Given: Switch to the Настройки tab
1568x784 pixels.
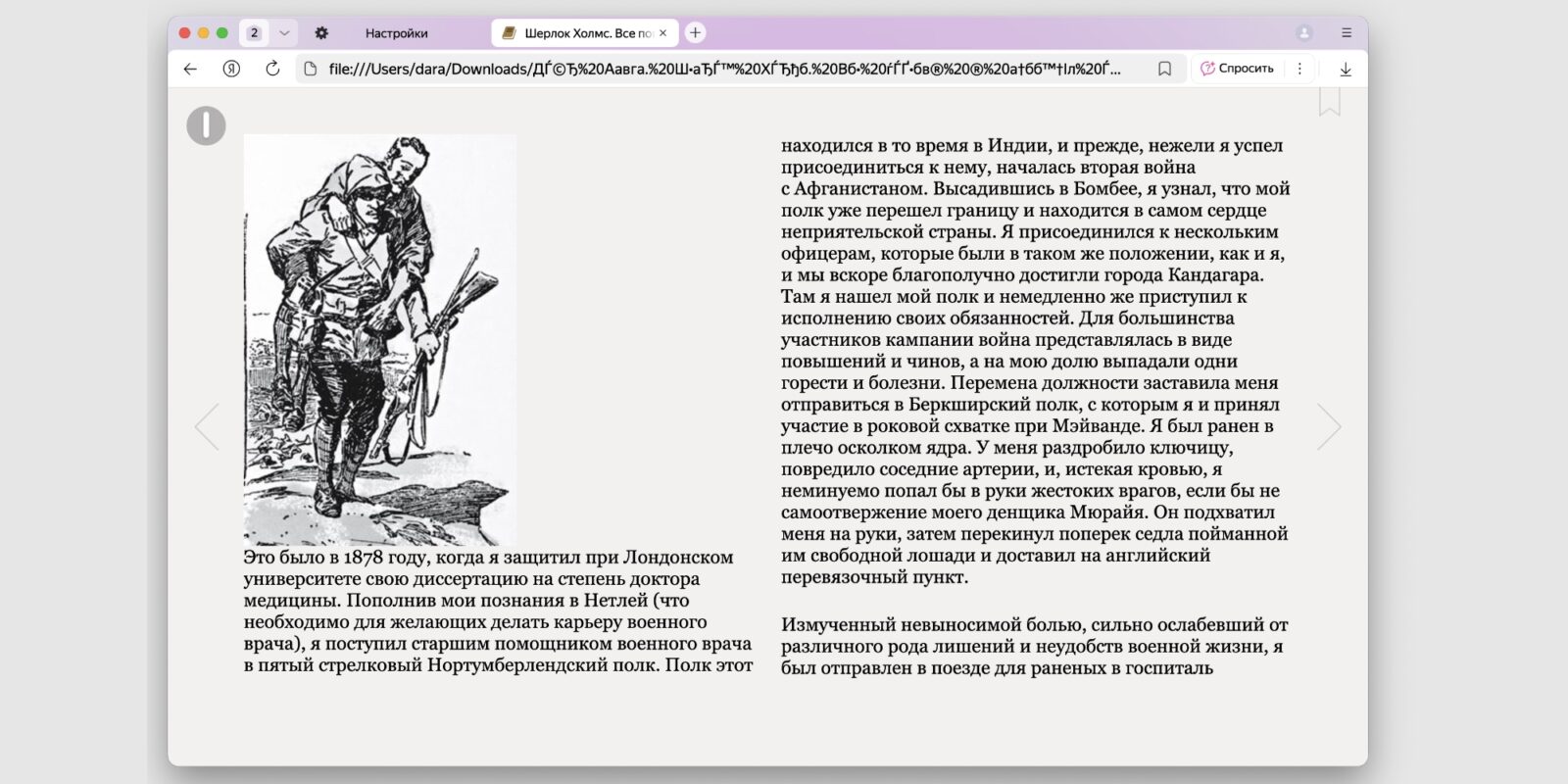Looking at the screenshot, I should tap(396, 33).
